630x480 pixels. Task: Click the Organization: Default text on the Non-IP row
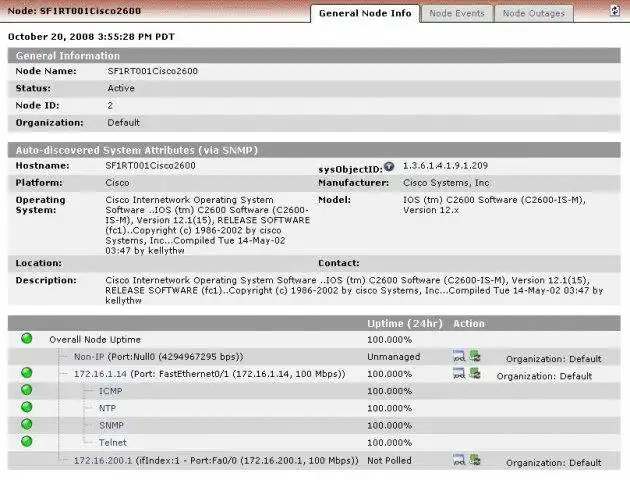554,359
